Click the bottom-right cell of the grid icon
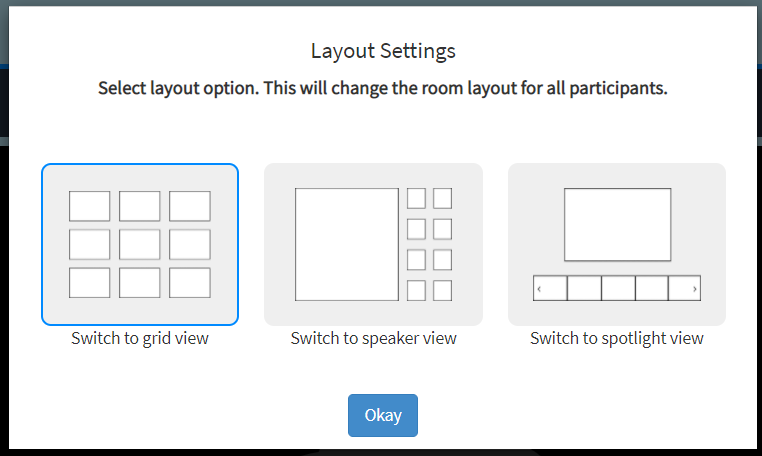The width and height of the screenshot is (762, 456). coord(190,282)
